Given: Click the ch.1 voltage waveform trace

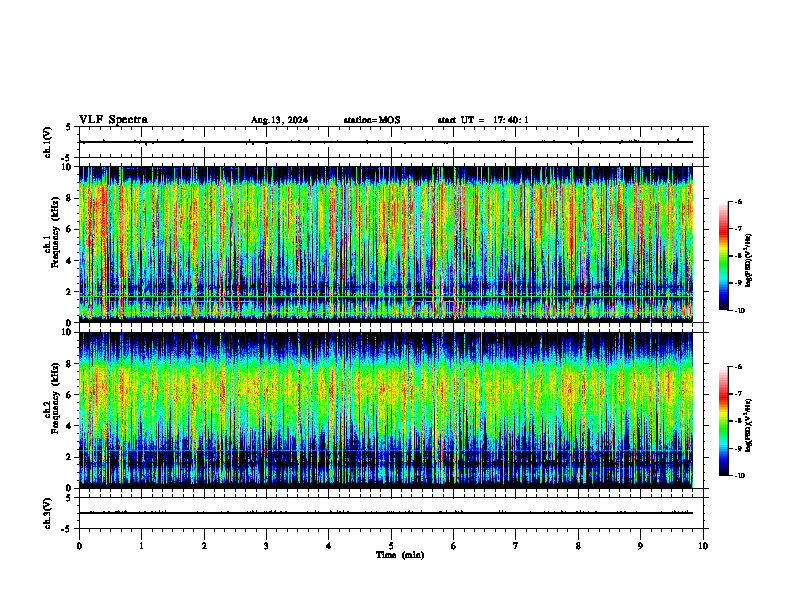Looking at the screenshot, I should pos(386,142).
